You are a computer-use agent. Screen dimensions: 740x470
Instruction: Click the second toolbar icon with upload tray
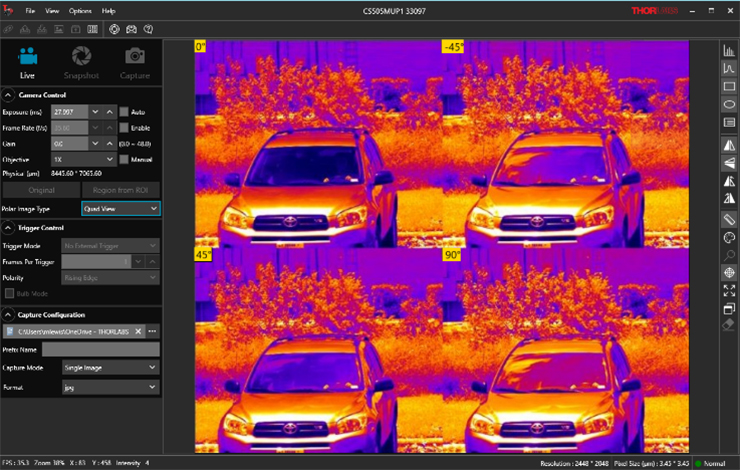pyautogui.click(x=25, y=29)
